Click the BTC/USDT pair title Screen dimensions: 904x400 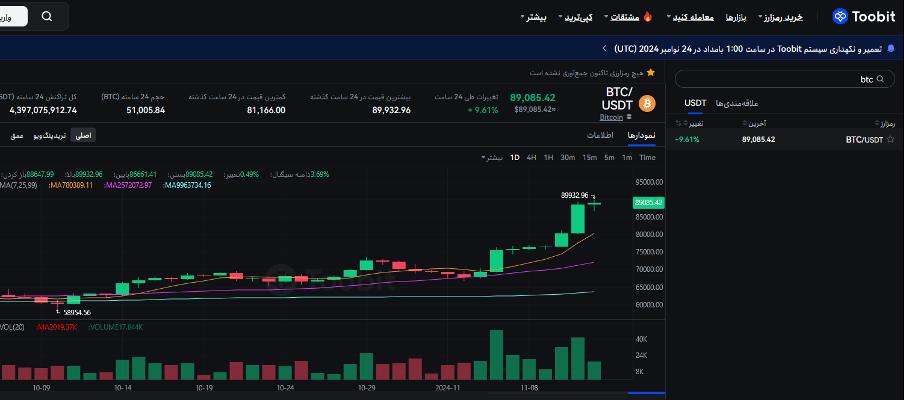pos(617,99)
